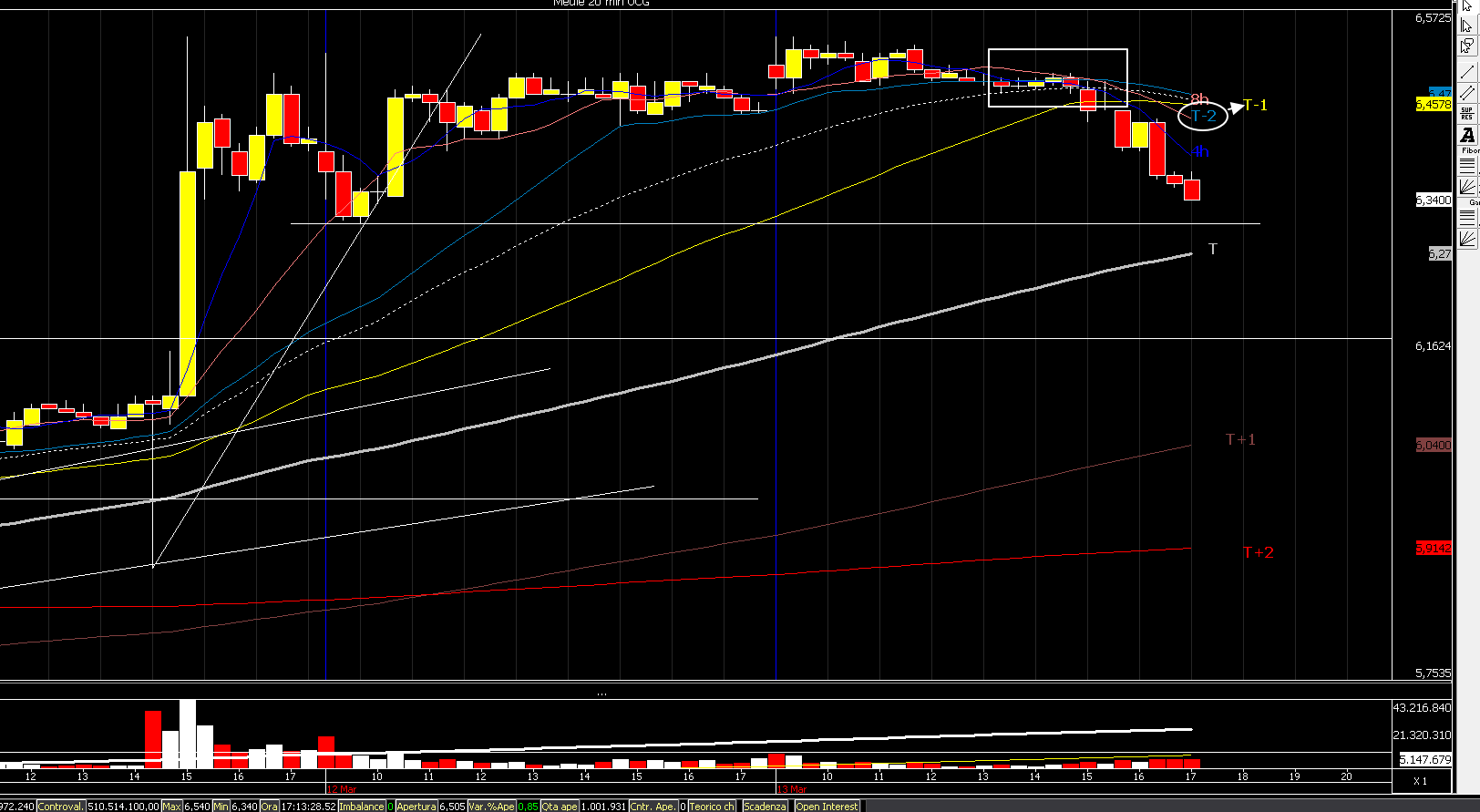Click the max value 6,540
Viewport: 1480px width, 812px height.
coord(197,807)
